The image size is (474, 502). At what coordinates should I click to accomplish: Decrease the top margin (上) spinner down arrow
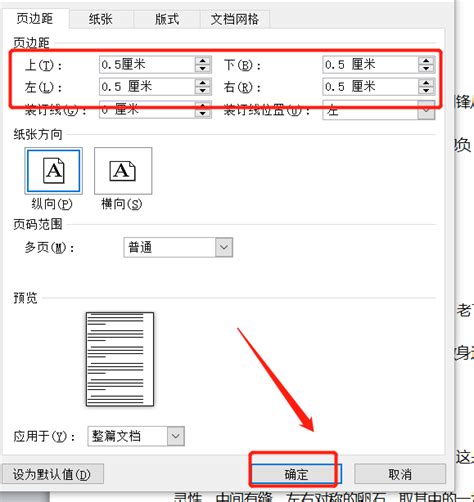pos(202,68)
